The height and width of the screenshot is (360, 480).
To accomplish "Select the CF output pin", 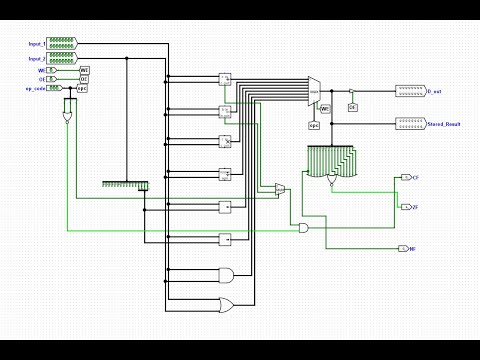I will click(x=406, y=177).
